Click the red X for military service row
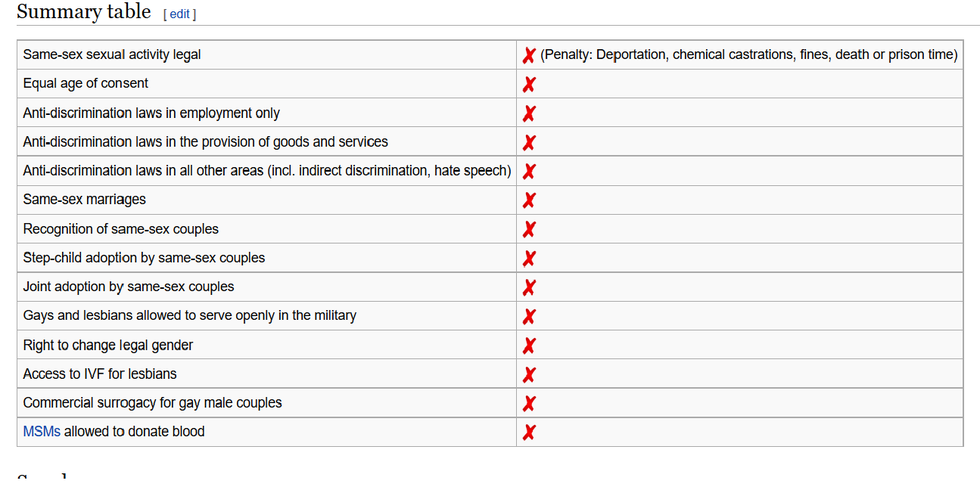 [x=529, y=317]
